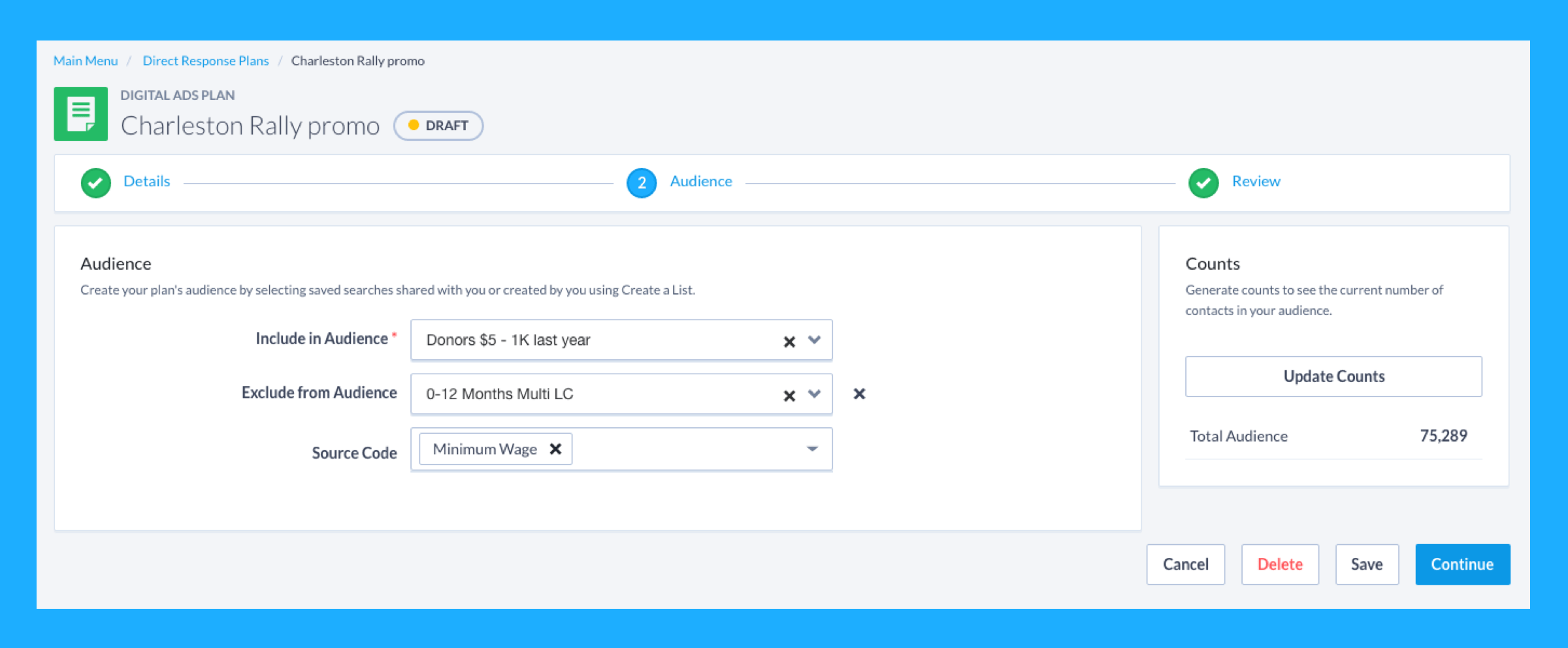
Task: Go to the Details step
Action: (147, 181)
